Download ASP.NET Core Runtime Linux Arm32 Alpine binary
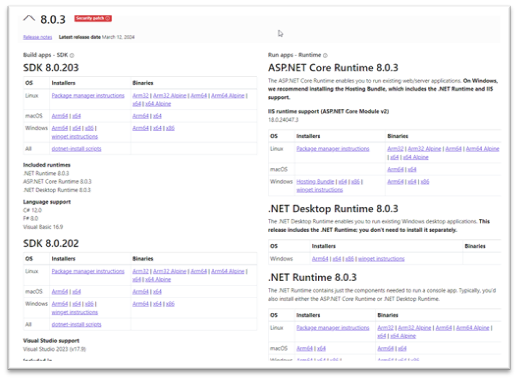Image resolution: width=518 pixels, height=380 pixels. [x=424, y=149]
